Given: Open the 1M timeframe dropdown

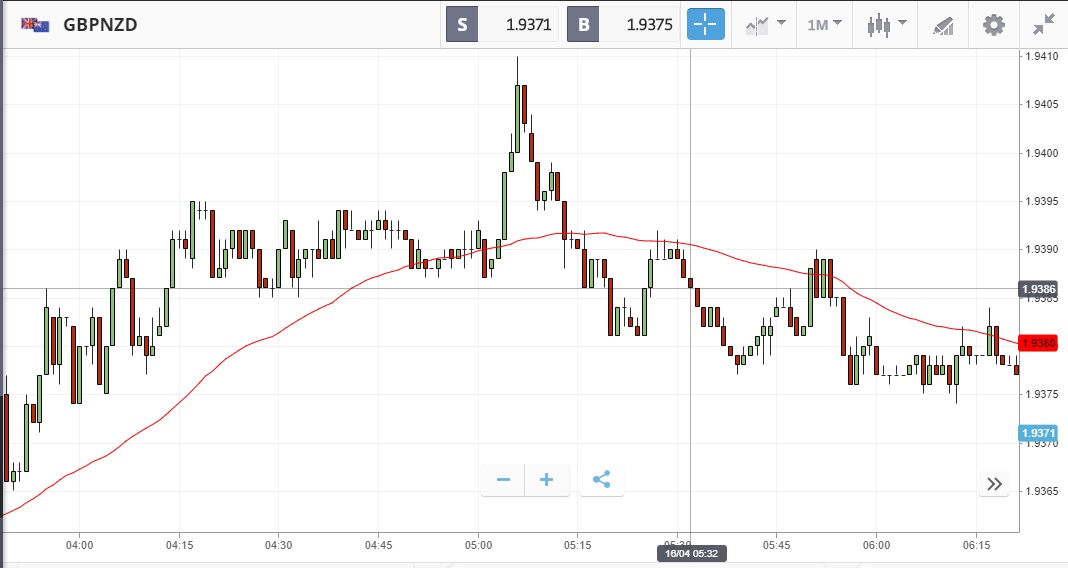Looking at the screenshot, I should (825, 25).
